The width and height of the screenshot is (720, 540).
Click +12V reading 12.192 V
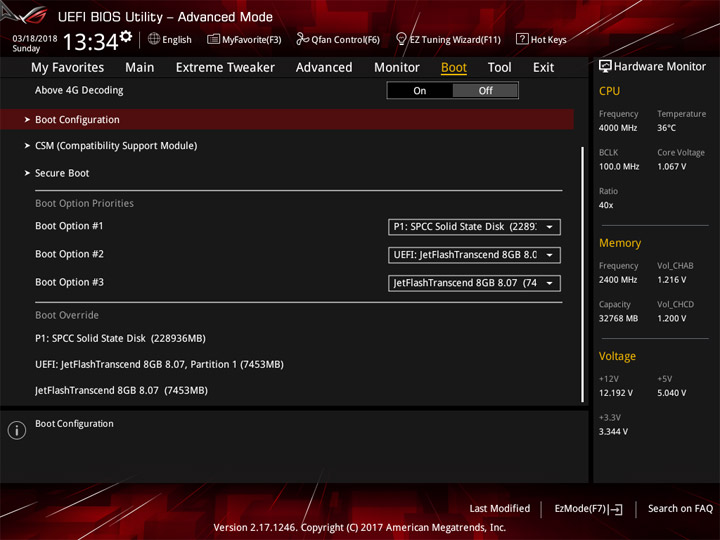pyautogui.click(x=615, y=393)
